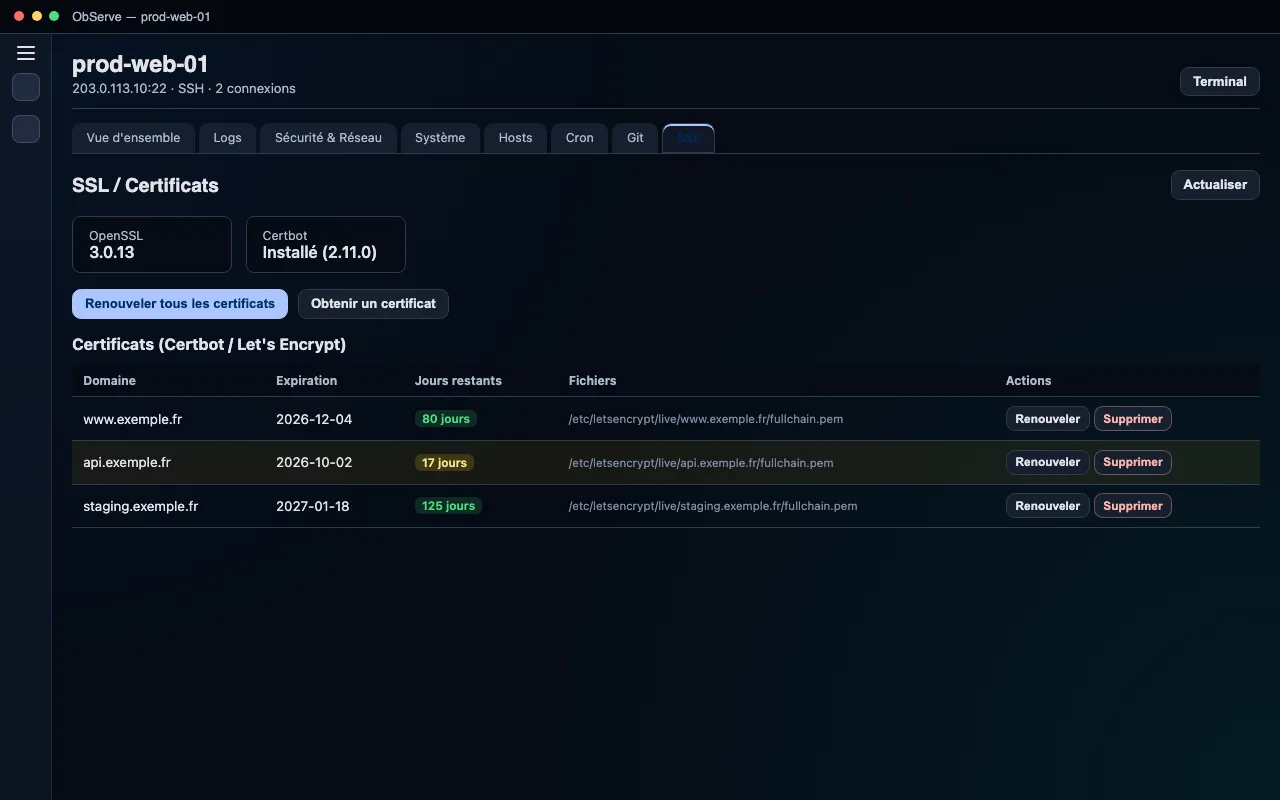Click the 80 jours badge
The width and height of the screenshot is (1280, 800).
tap(446, 419)
